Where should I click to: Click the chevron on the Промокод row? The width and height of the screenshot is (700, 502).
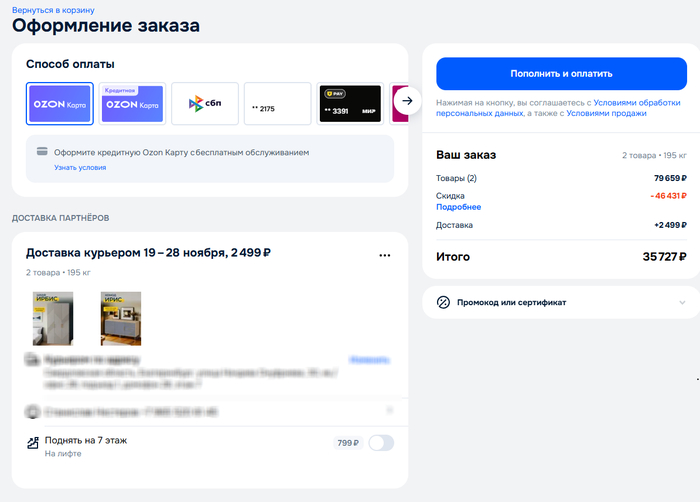[682, 302]
